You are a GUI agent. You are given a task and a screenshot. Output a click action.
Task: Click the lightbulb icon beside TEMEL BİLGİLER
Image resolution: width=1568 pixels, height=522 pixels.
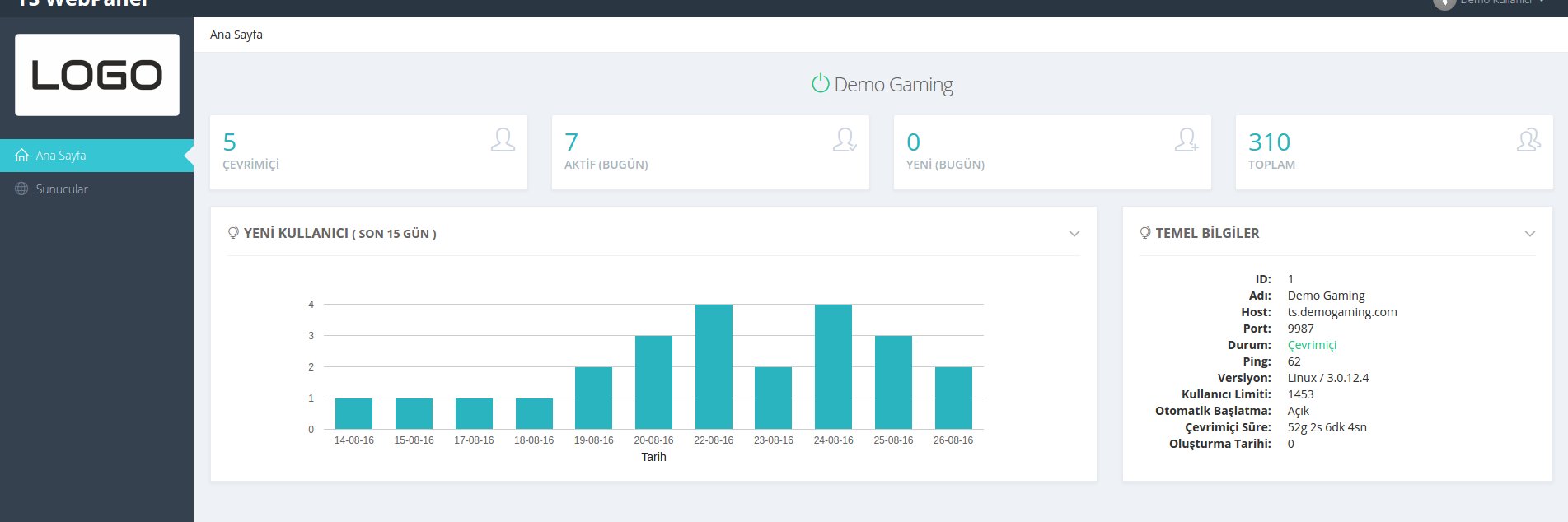1145,233
